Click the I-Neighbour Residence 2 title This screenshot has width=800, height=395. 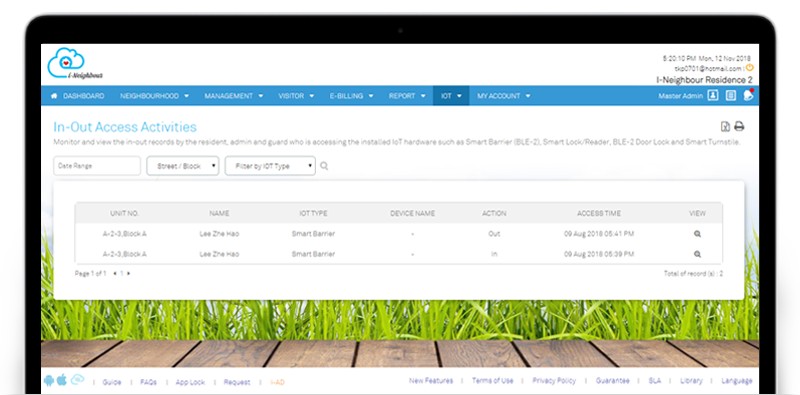tap(704, 80)
